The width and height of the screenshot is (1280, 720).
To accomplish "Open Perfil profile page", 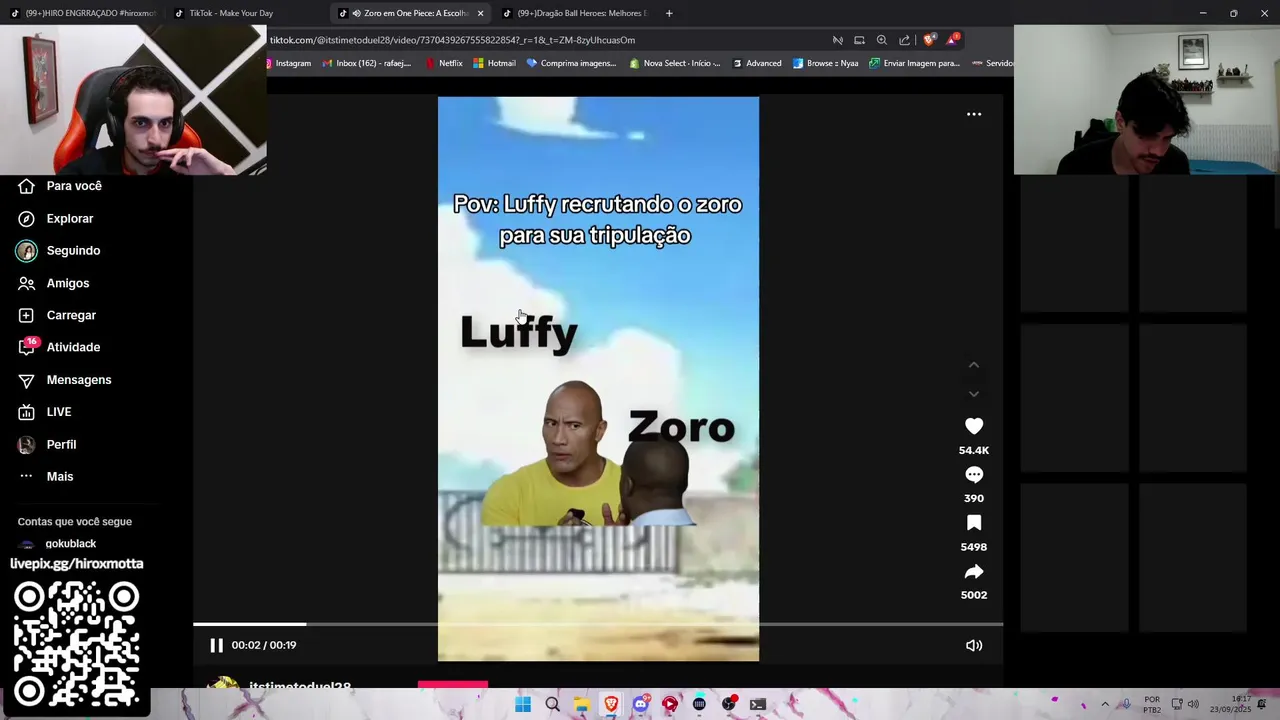I will point(48,444).
